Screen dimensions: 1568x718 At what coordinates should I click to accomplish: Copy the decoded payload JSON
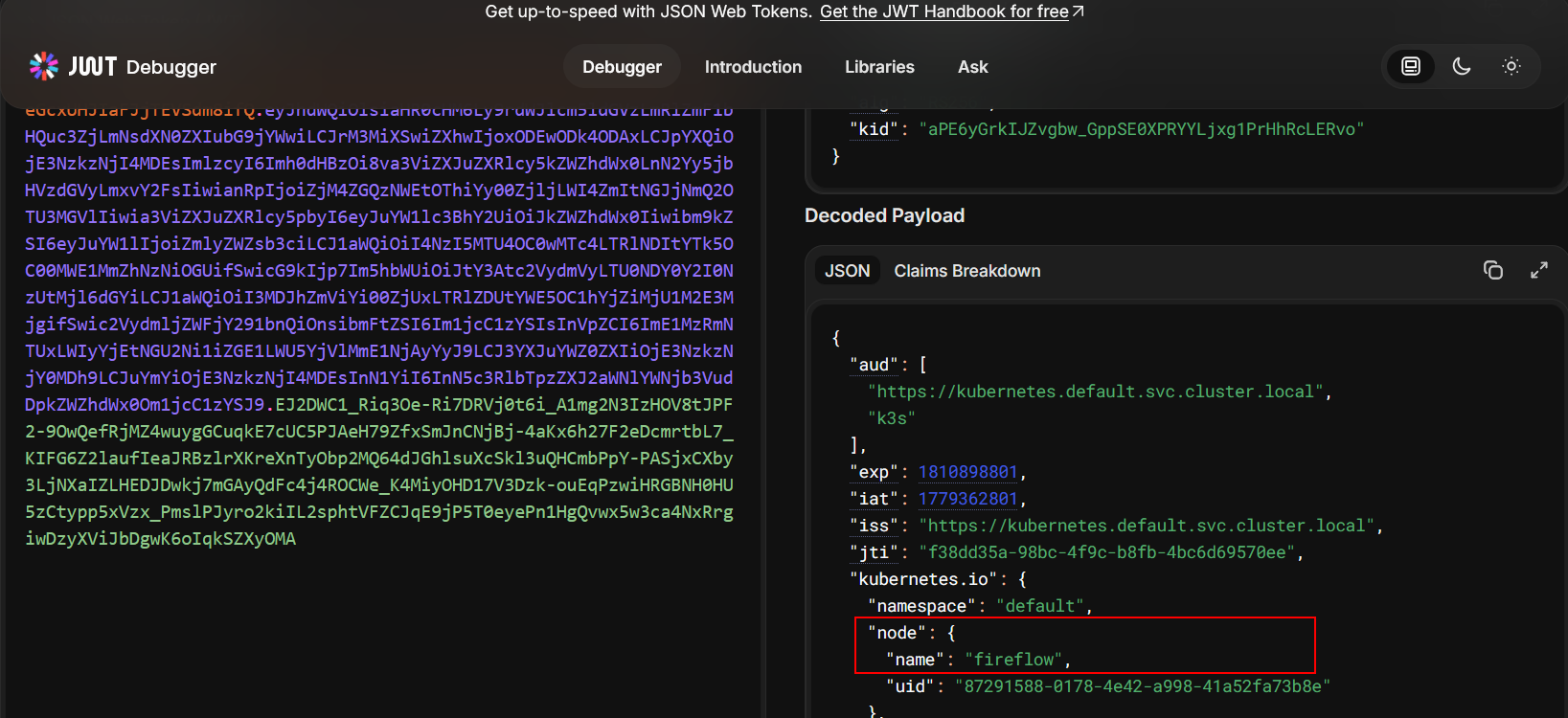coord(1493,270)
